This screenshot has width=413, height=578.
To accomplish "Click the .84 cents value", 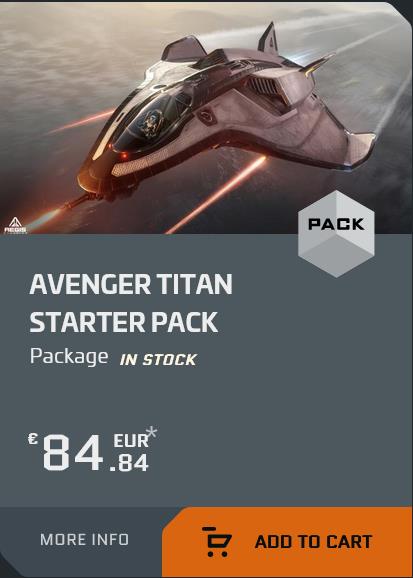I will 129,463.
